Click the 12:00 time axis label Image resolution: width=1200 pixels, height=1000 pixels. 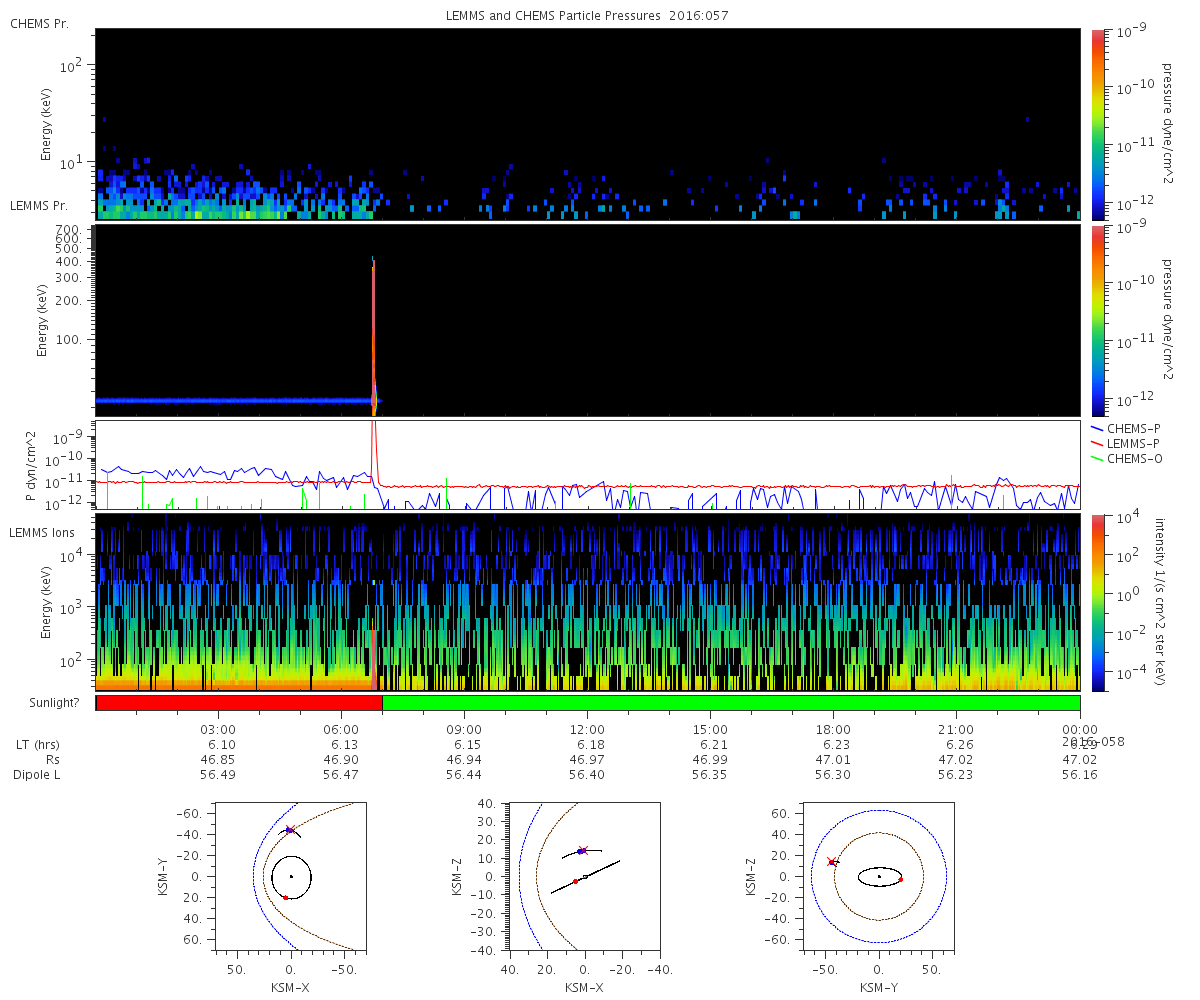click(x=587, y=730)
